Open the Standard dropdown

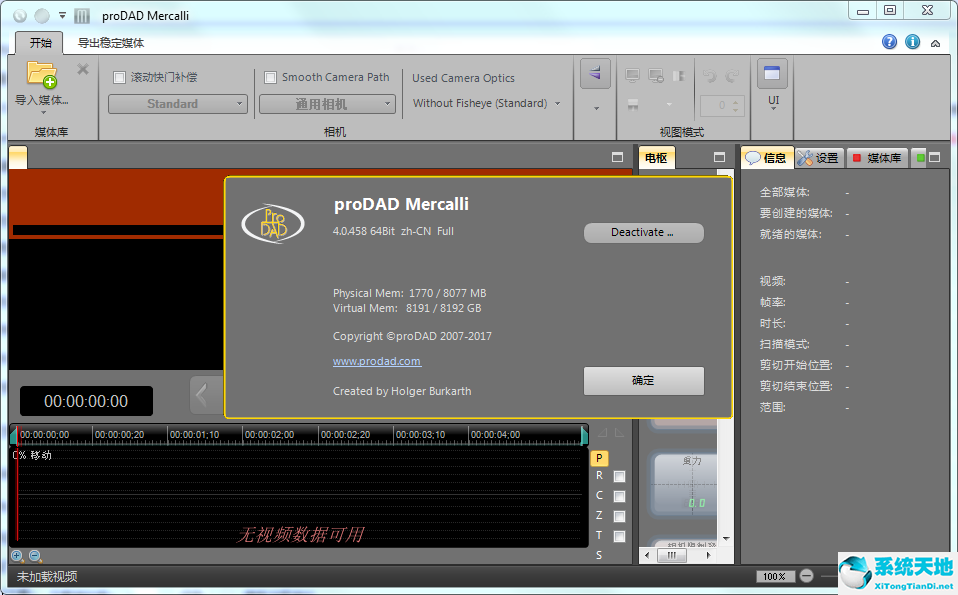178,104
